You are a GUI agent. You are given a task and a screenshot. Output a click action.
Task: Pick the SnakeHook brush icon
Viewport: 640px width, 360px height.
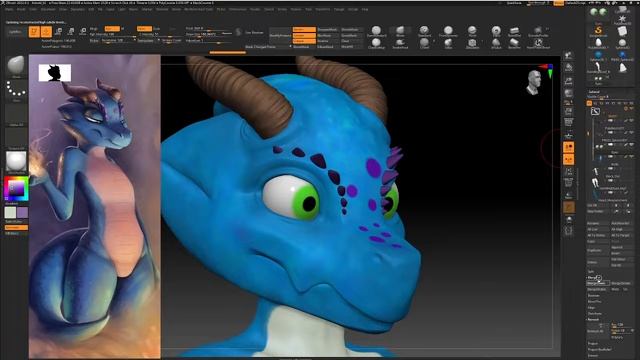tap(400, 43)
